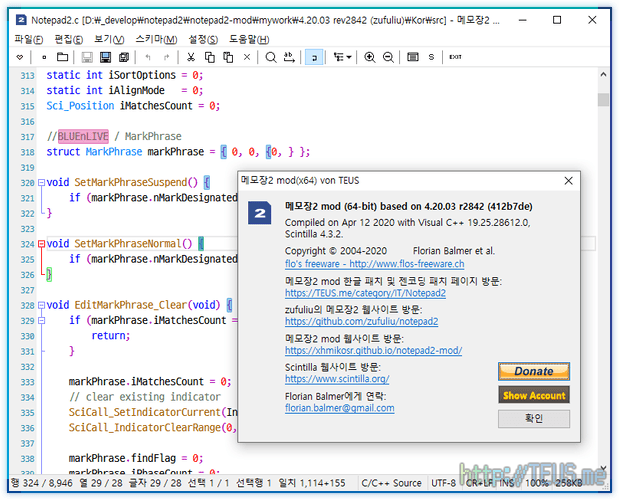Open the github zufuliu notepad2 link
The image size is (619, 500).
361,321
